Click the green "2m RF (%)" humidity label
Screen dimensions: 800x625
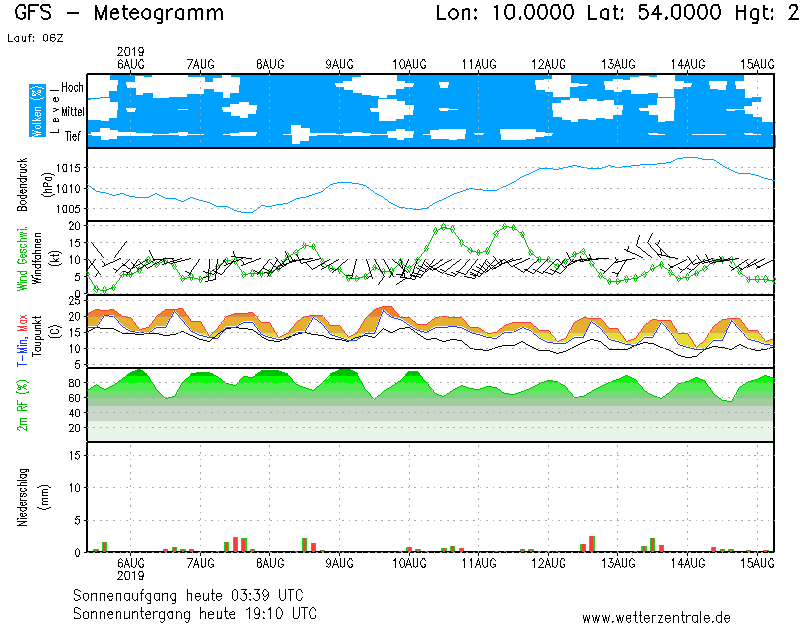(21, 405)
